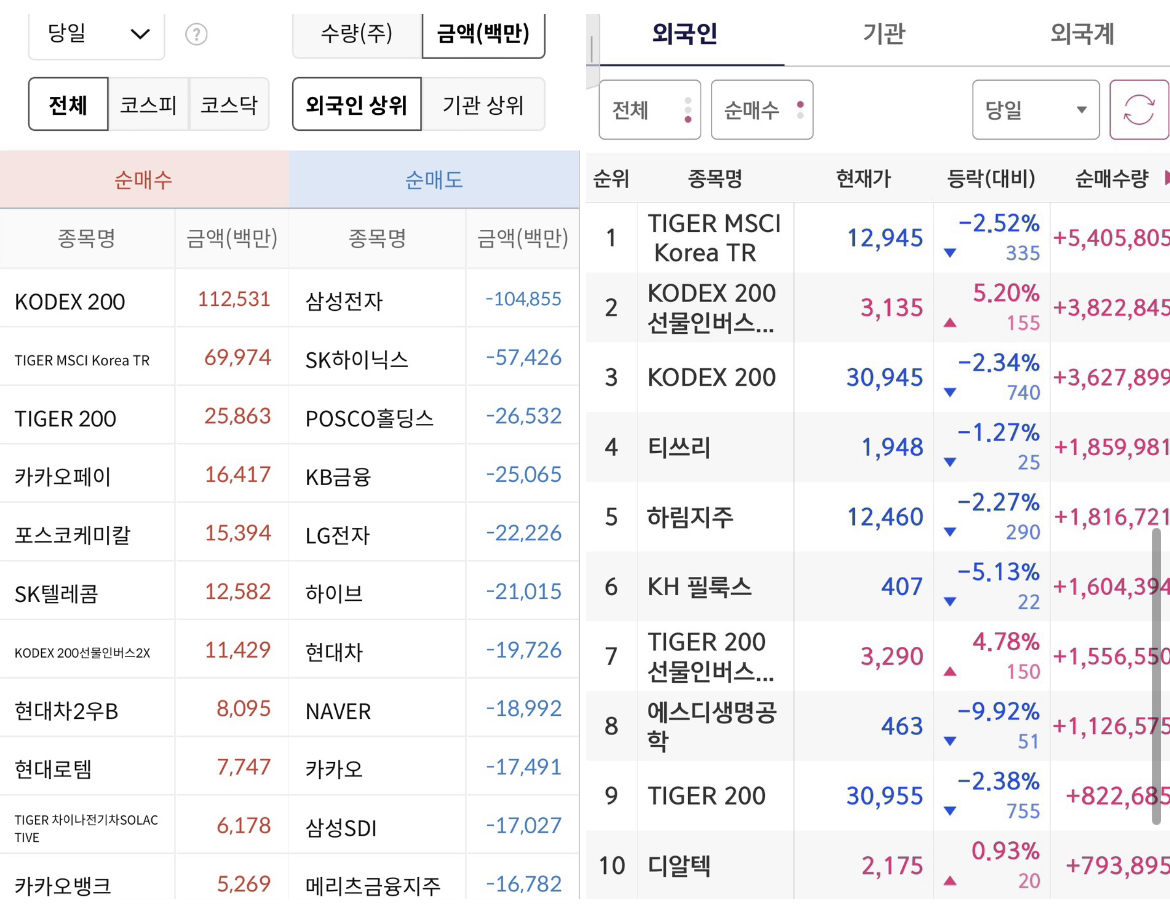The width and height of the screenshot is (1170, 919).
Task: Click 삼성전자 in net sell list
Action: pos(344,302)
